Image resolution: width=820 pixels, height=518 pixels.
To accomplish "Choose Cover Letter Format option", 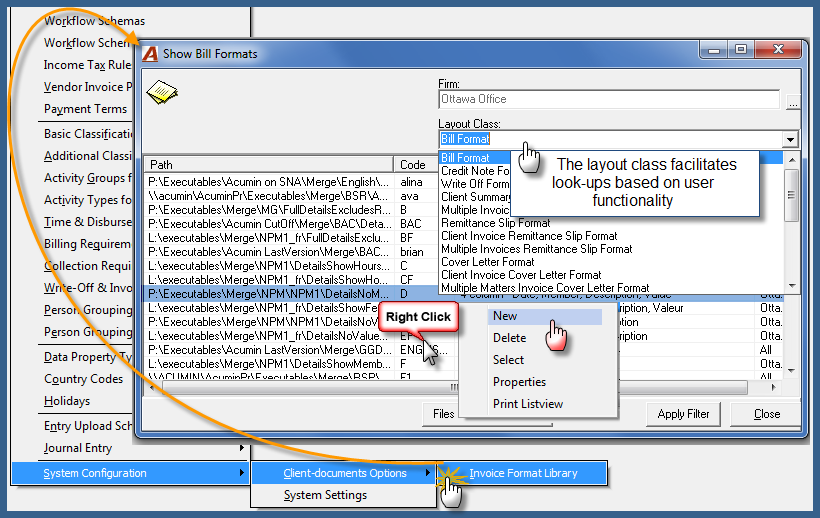I will (487, 262).
